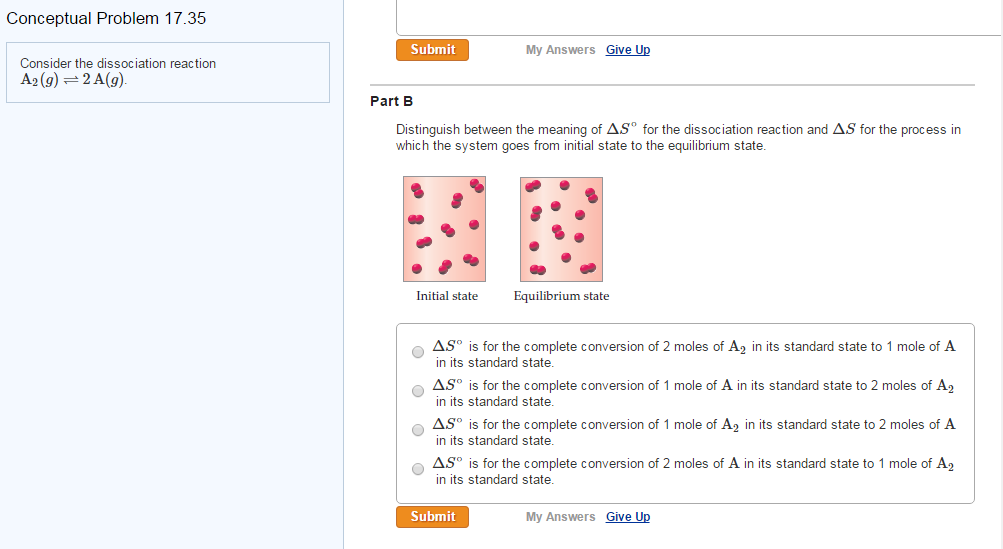Select option: 1 mole A to 2 moles A₂
This screenshot has height=549, width=1003.
tap(418, 391)
